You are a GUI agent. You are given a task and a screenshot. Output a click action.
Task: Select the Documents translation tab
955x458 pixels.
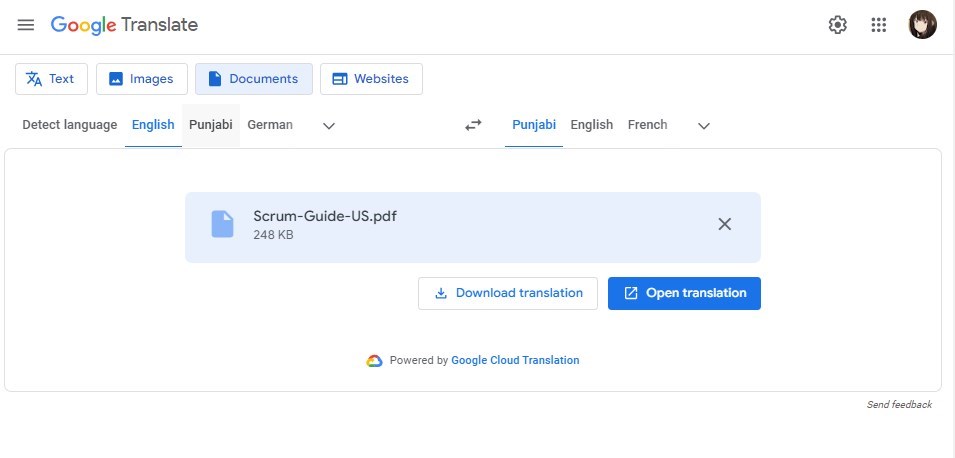[254, 79]
